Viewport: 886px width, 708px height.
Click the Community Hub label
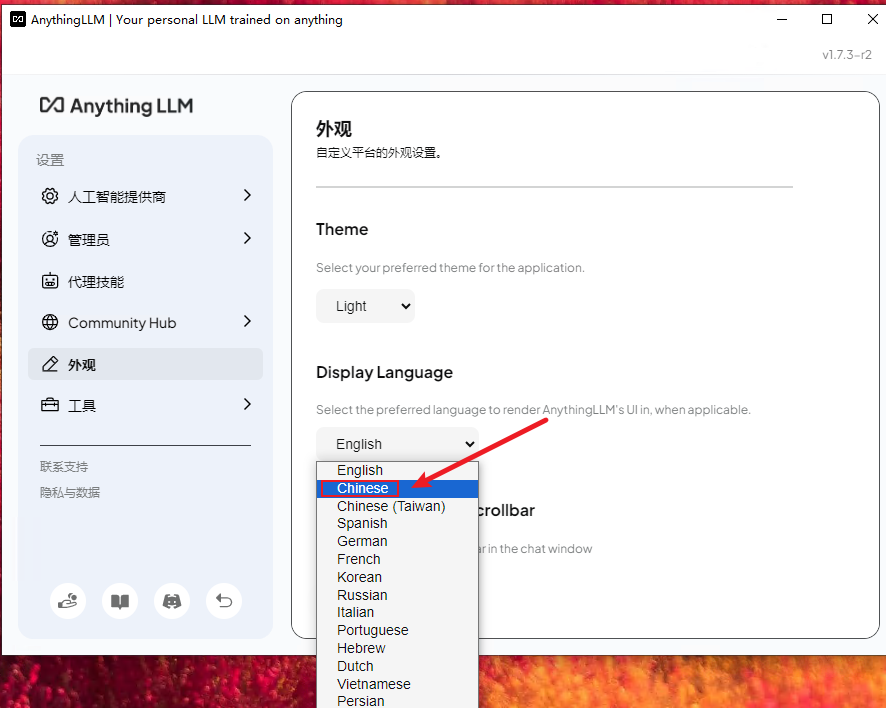(x=122, y=323)
